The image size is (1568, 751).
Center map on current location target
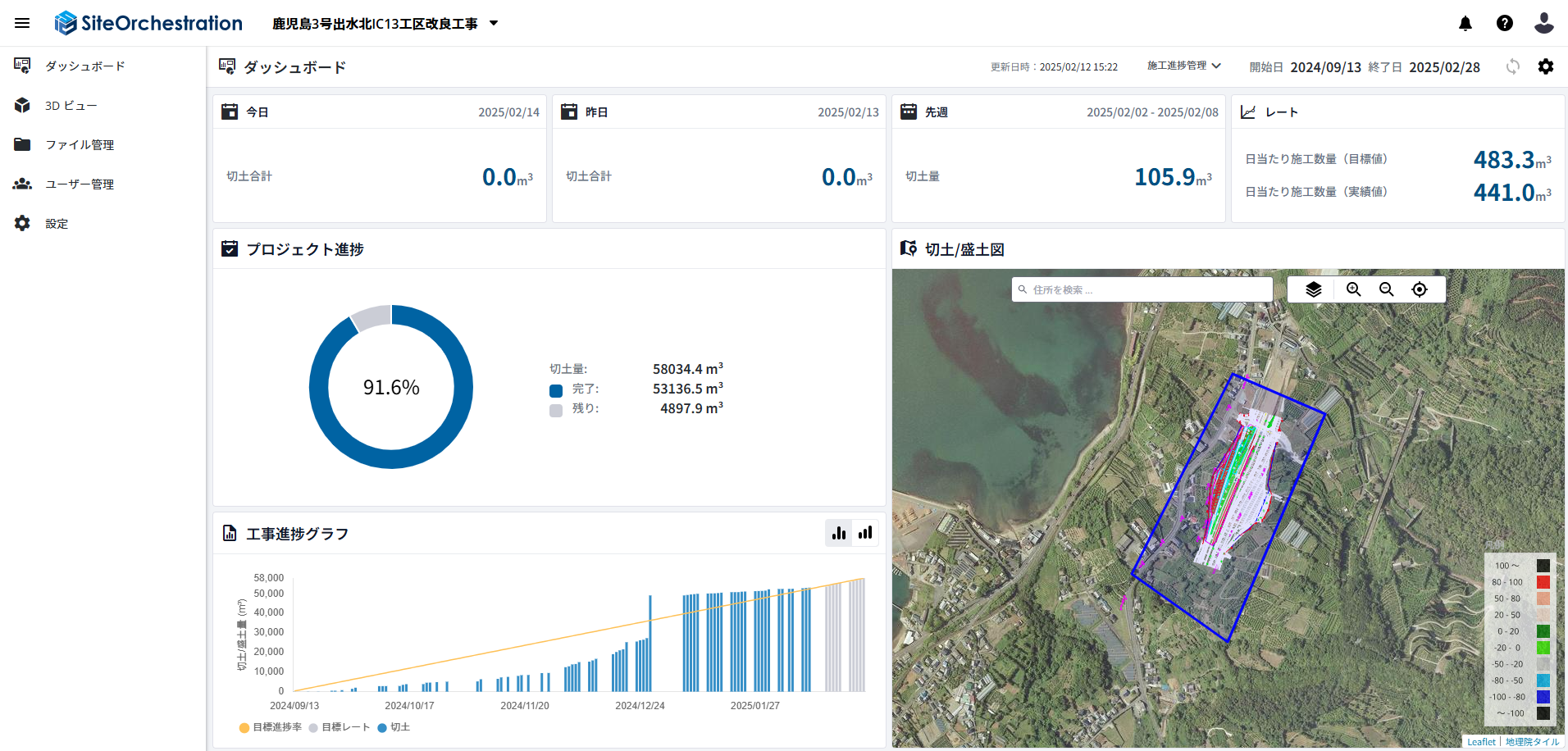pos(1420,289)
